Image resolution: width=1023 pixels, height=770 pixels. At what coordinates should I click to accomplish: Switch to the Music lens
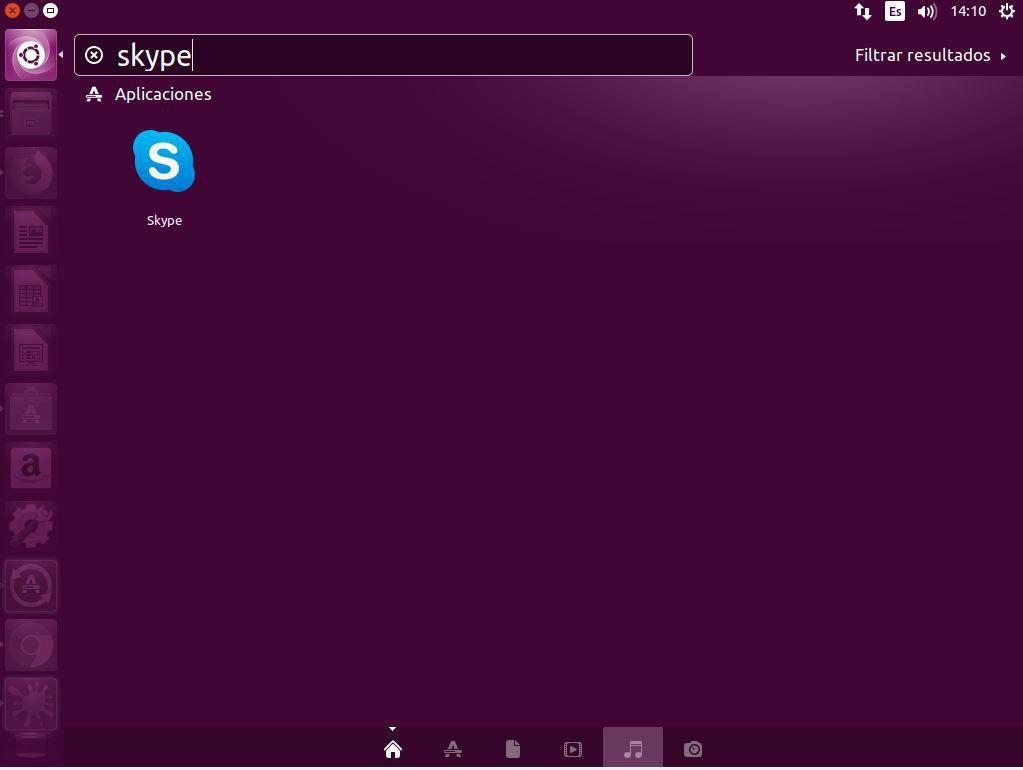click(x=633, y=749)
